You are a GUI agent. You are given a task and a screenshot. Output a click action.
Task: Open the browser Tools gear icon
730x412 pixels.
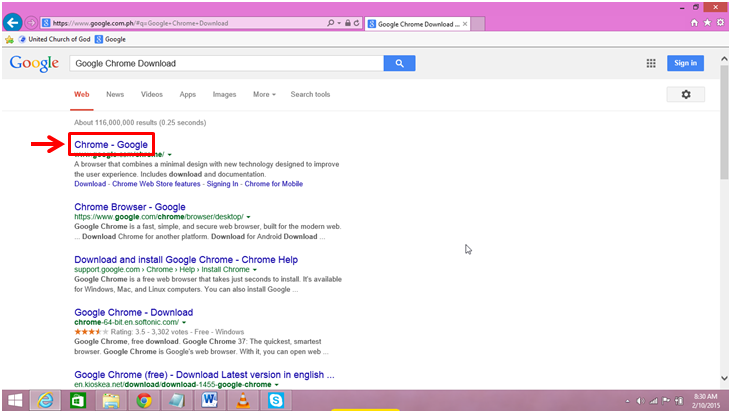click(x=720, y=23)
